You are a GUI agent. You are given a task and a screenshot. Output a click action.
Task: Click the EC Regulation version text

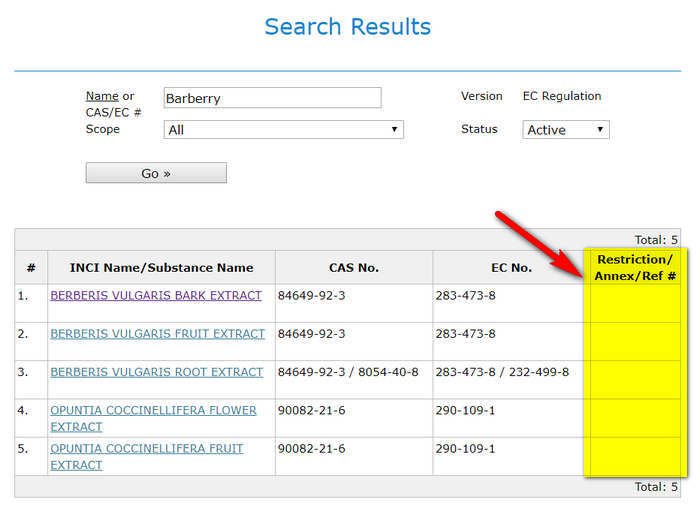click(x=562, y=96)
